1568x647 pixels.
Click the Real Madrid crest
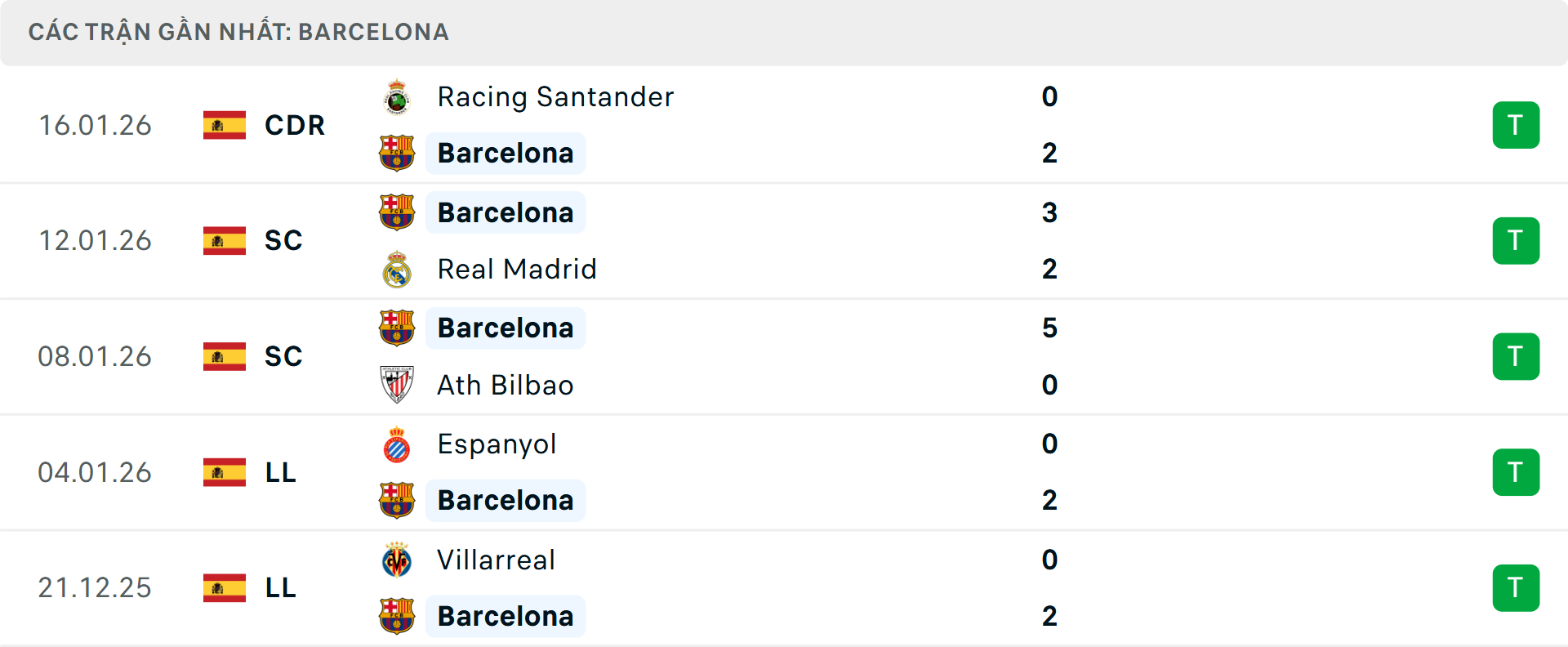point(397,269)
